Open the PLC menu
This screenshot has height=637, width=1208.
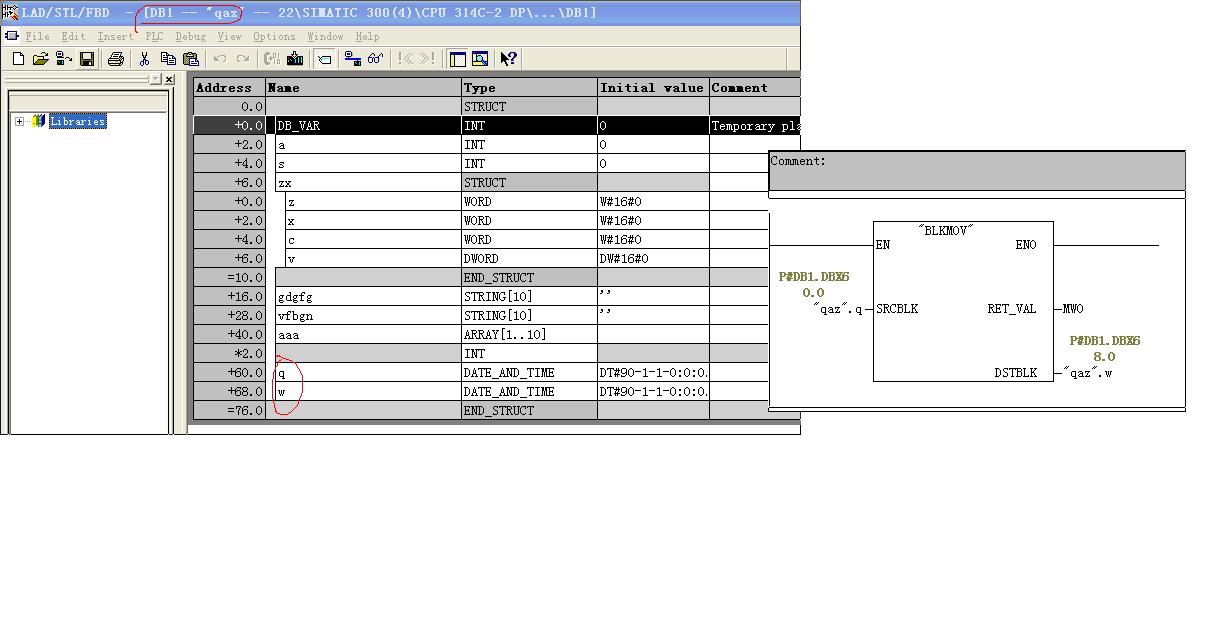tap(154, 36)
